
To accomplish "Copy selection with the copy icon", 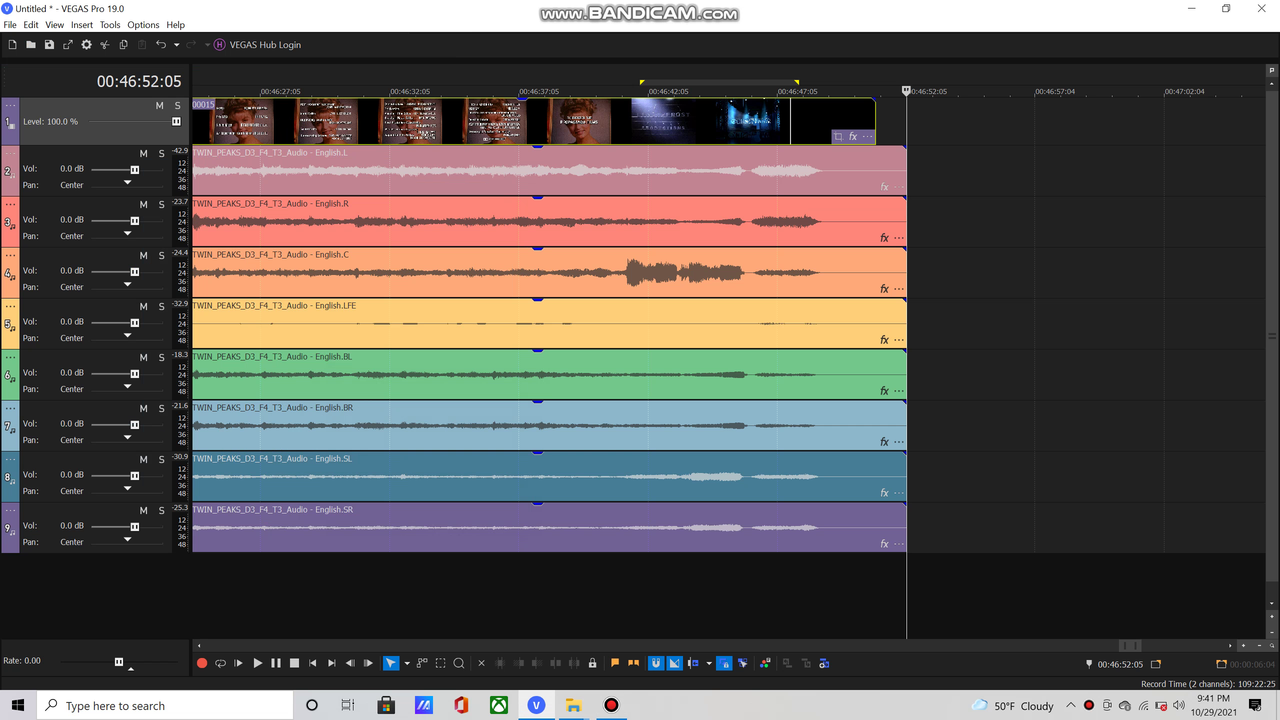I will click(123, 45).
